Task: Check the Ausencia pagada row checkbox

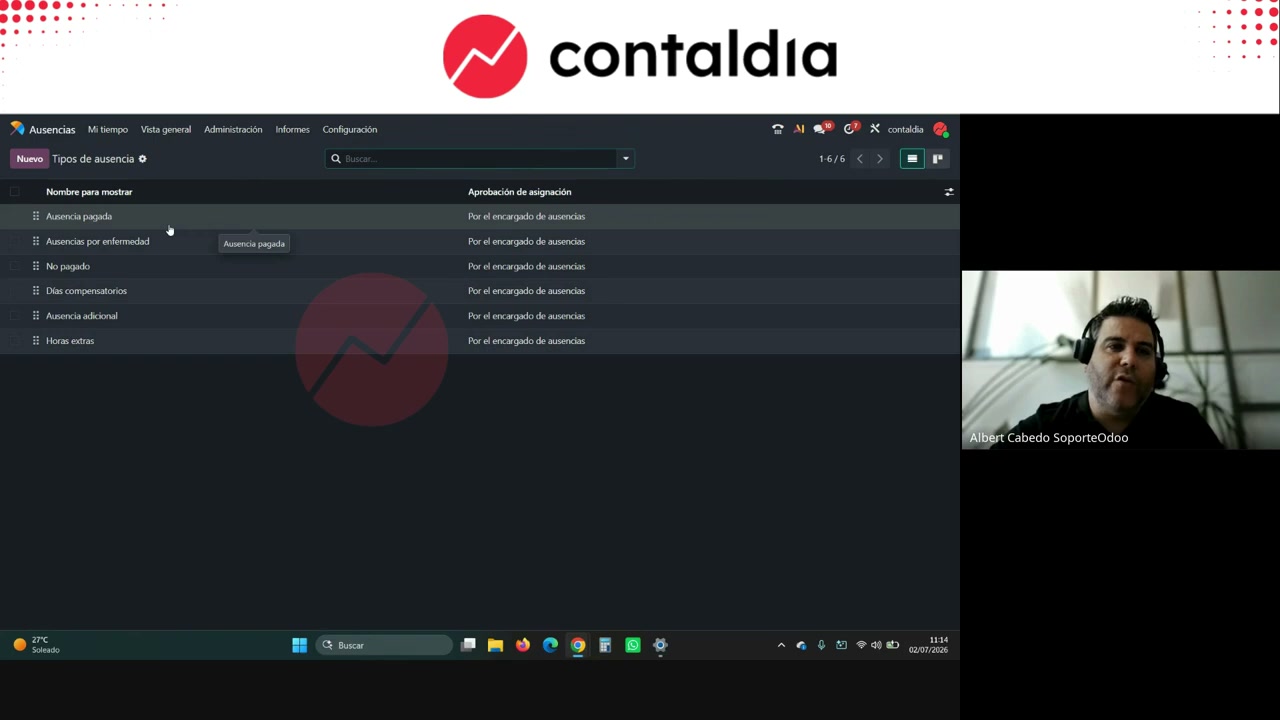Action: click(x=14, y=216)
